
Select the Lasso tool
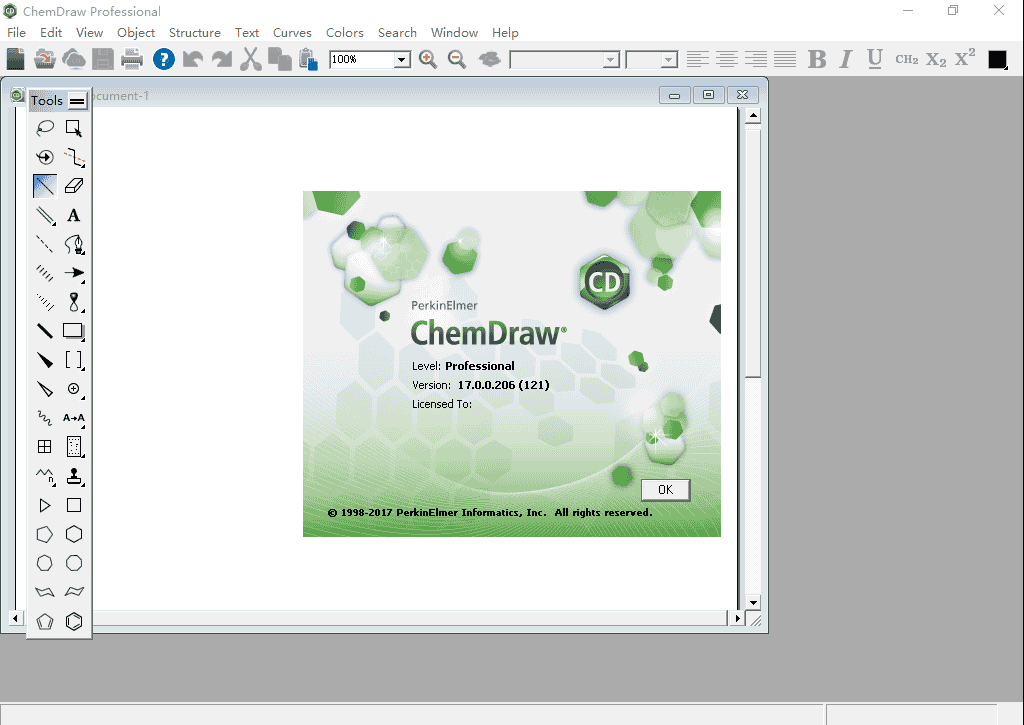pos(45,128)
